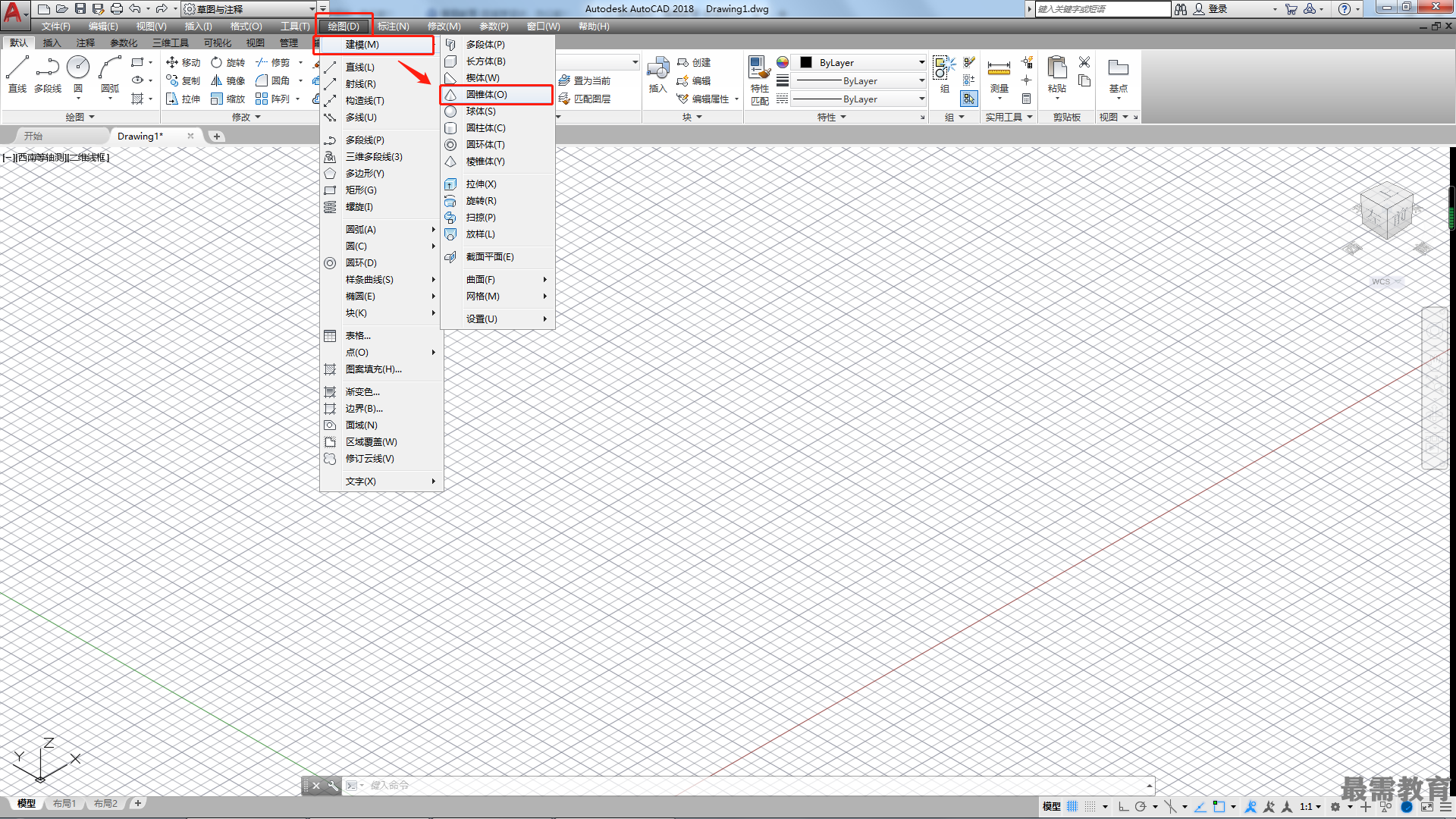
Task: Expand the 绘图 panel flyout arrow
Action: tap(92, 117)
